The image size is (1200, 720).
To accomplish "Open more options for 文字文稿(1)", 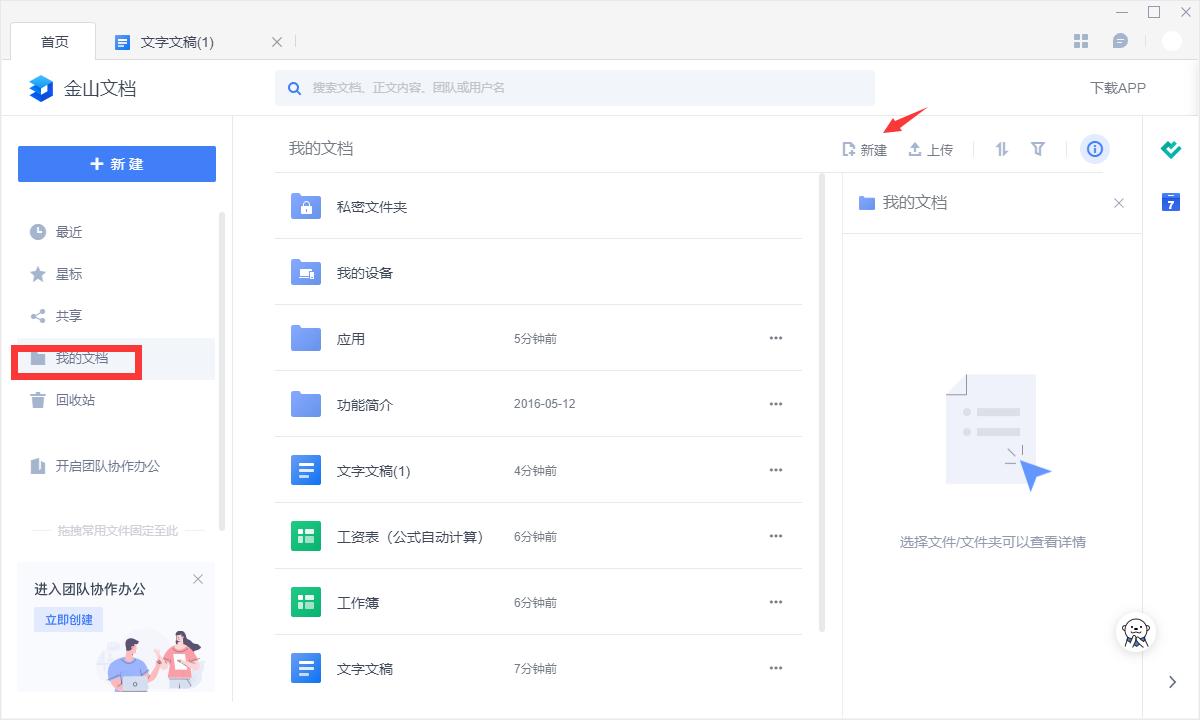I will 775,470.
